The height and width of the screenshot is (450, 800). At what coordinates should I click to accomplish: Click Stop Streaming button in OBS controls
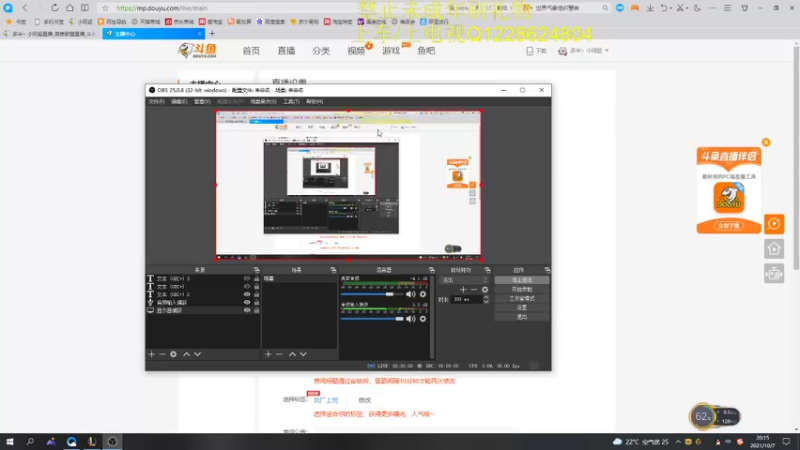click(522, 280)
